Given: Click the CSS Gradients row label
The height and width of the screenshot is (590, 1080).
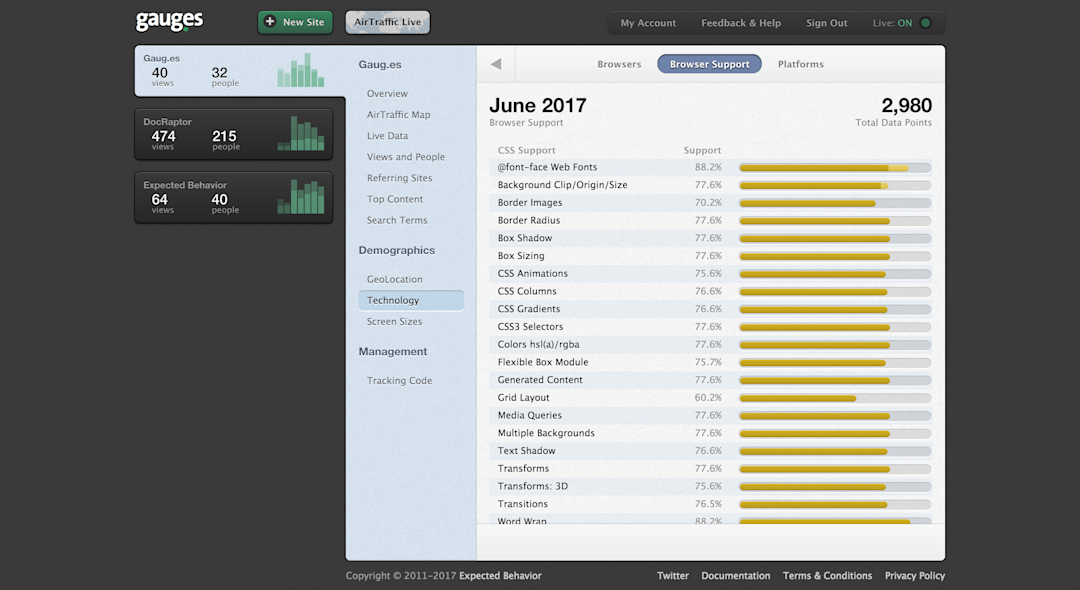Looking at the screenshot, I should tap(528, 309).
